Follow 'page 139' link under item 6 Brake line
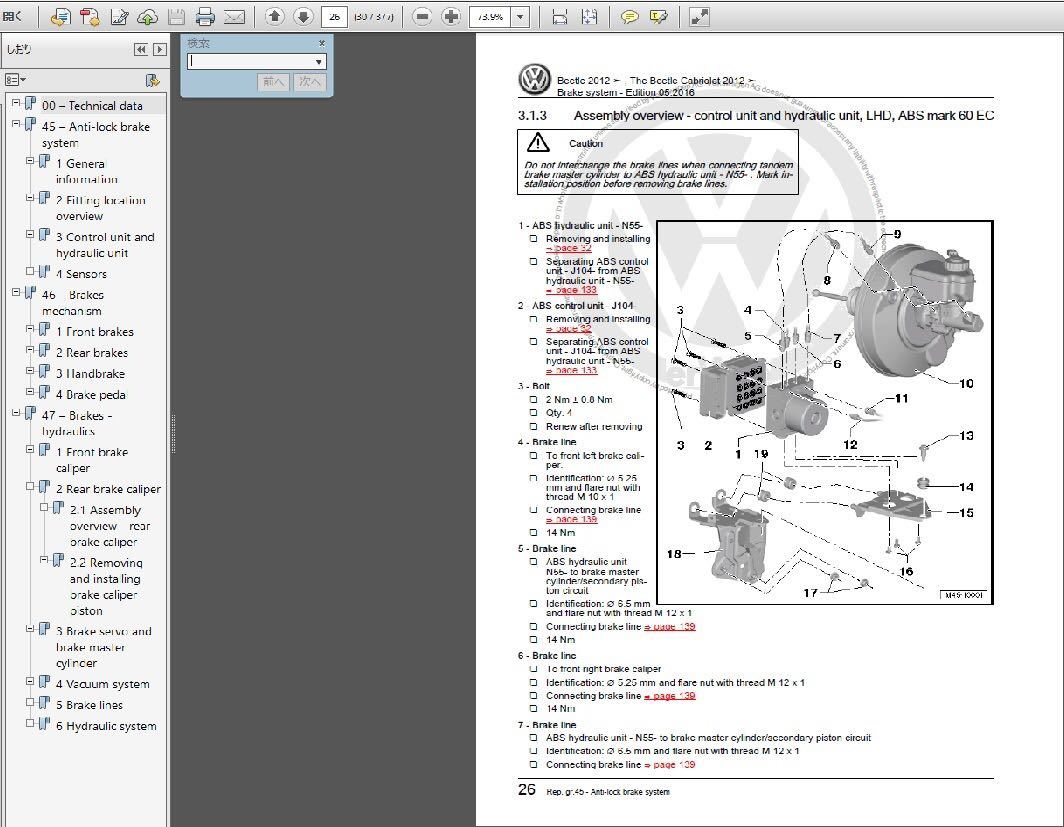1064x827 pixels. pos(670,696)
